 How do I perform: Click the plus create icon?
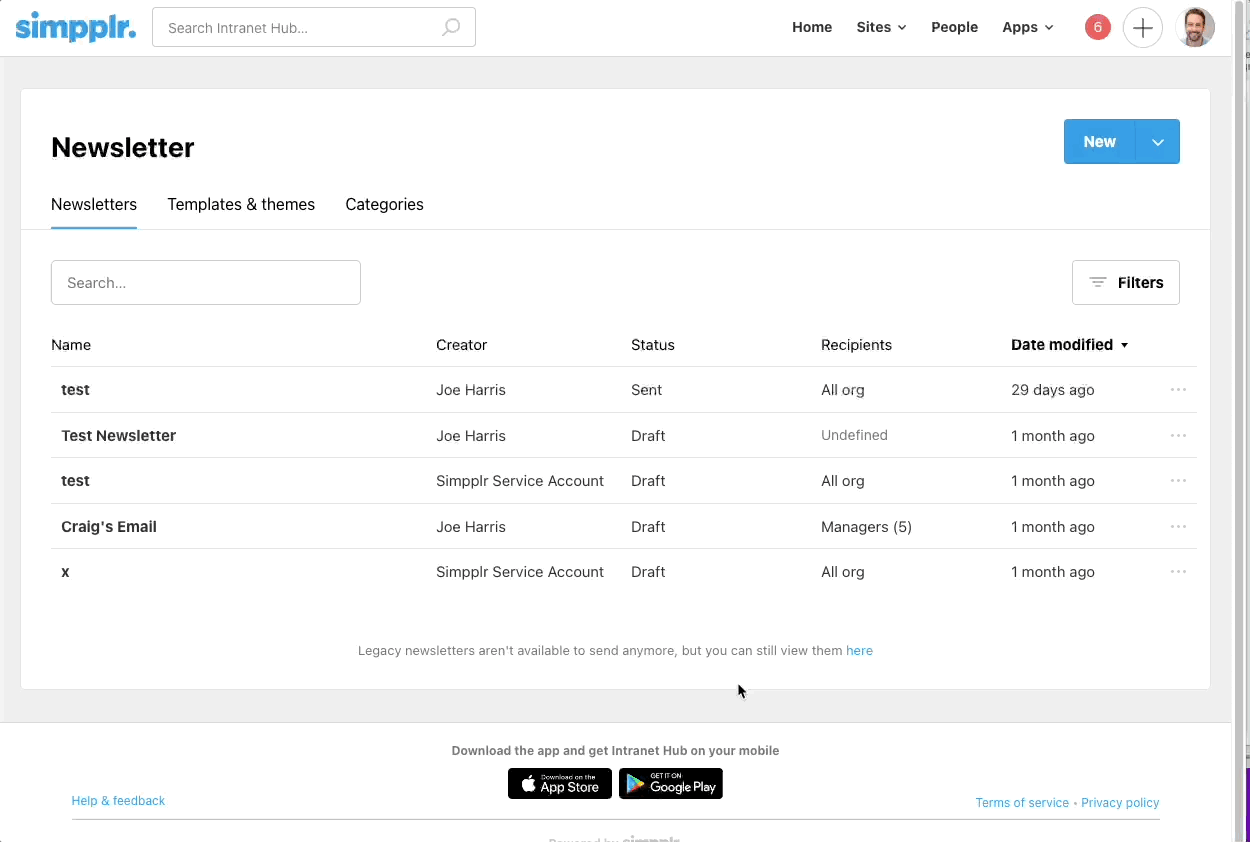click(1142, 28)
